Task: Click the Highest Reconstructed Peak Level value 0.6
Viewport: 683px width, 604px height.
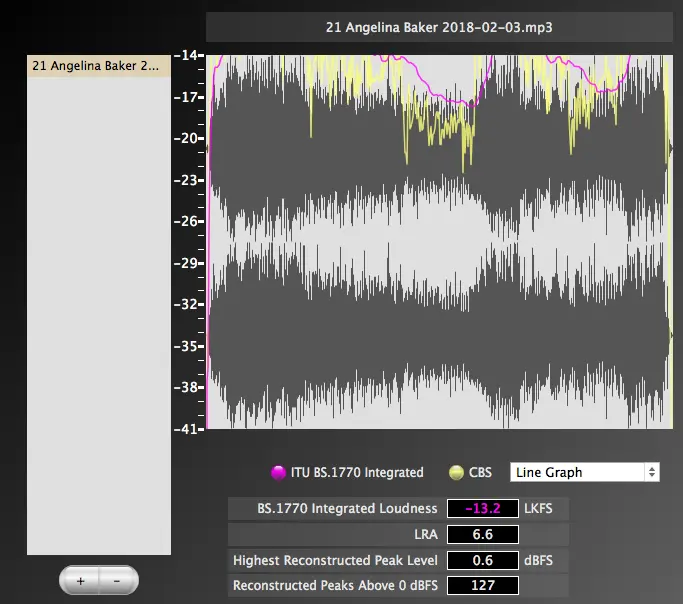Action: click(483, 560)
